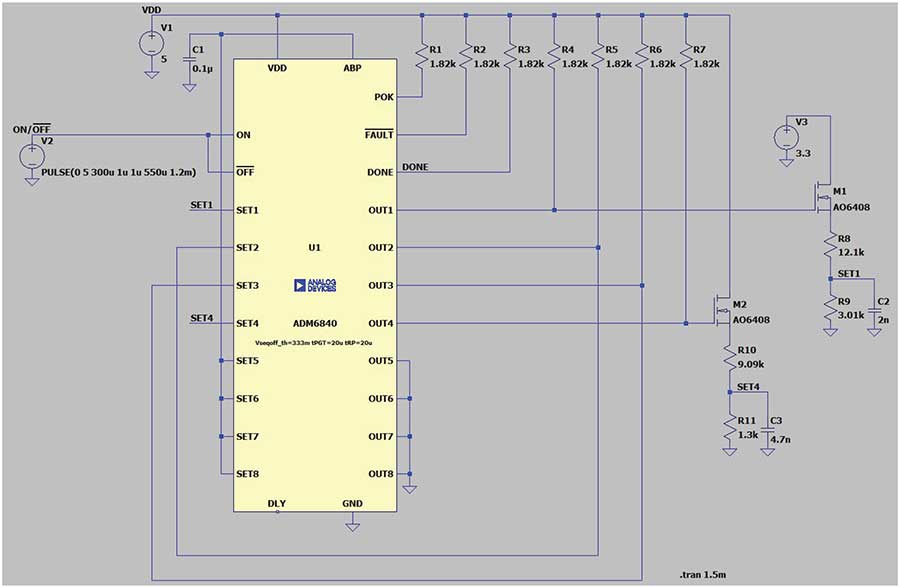Click the OUT1 pin label
Screen dimensions: 900x588
(381, 210)
